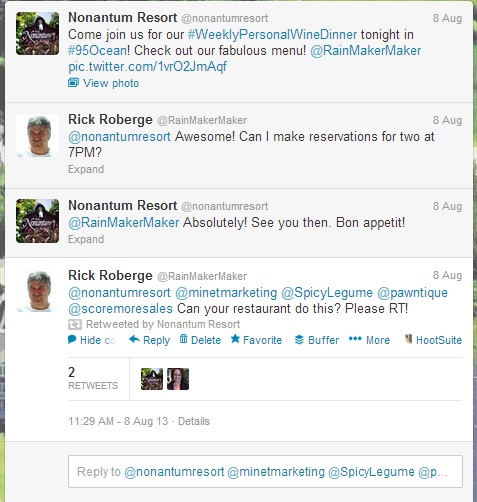
Task: Click the Delete trash icon
Action: [x=183, y=339]
